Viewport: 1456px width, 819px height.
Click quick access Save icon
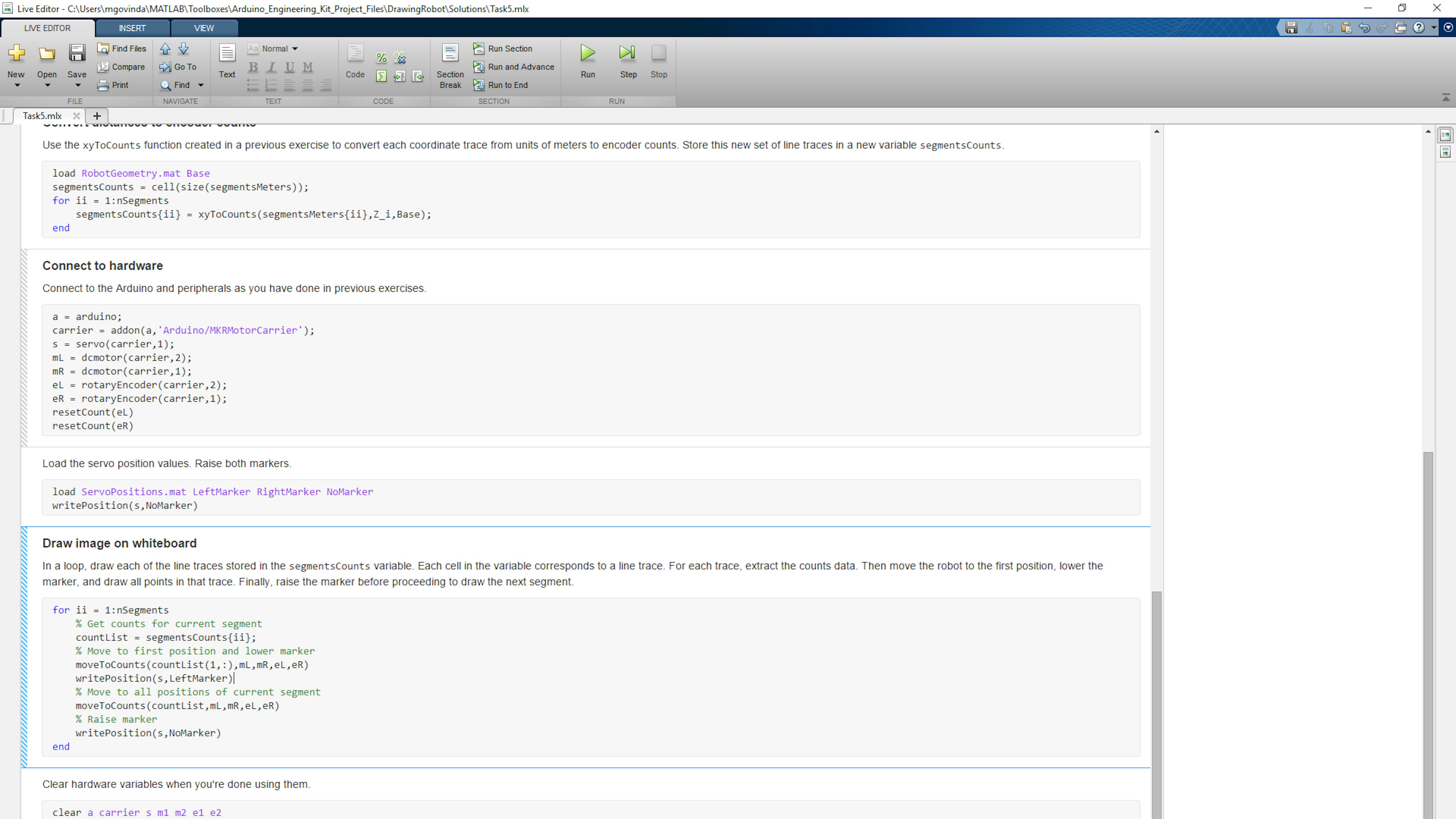[x=1291, y=28]
